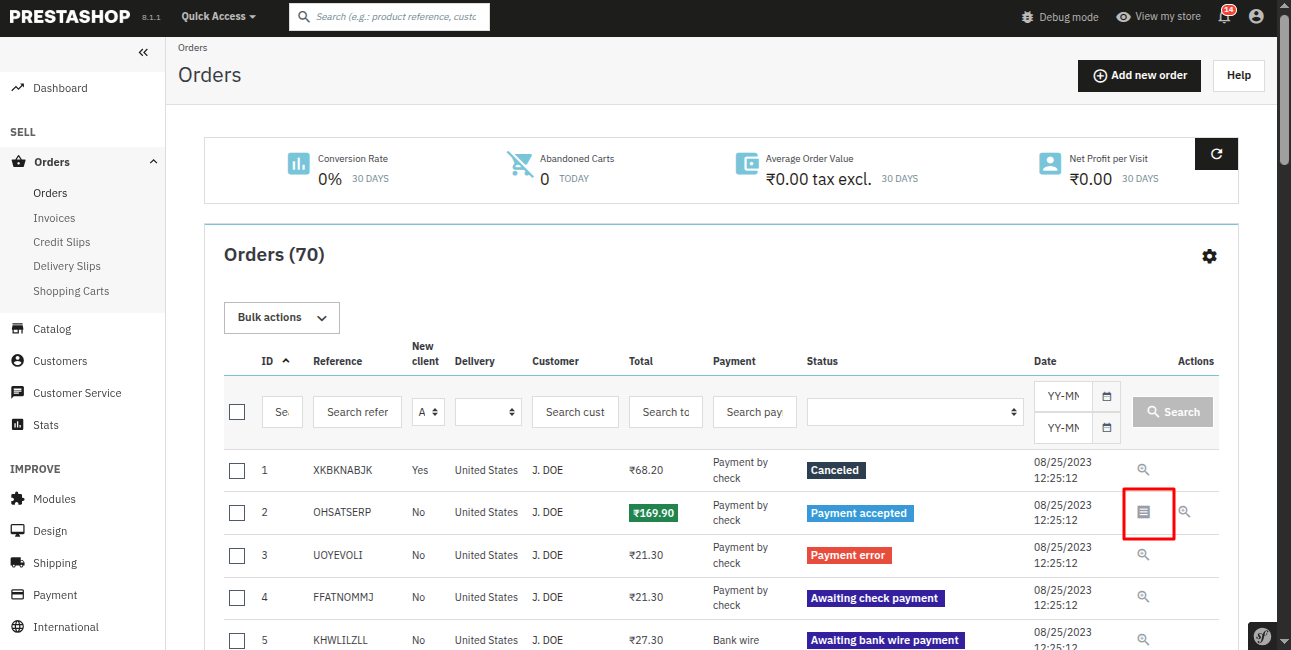
Task: View order KHWLILZLL with magnifier icon
Action: tap(1143, 640)
